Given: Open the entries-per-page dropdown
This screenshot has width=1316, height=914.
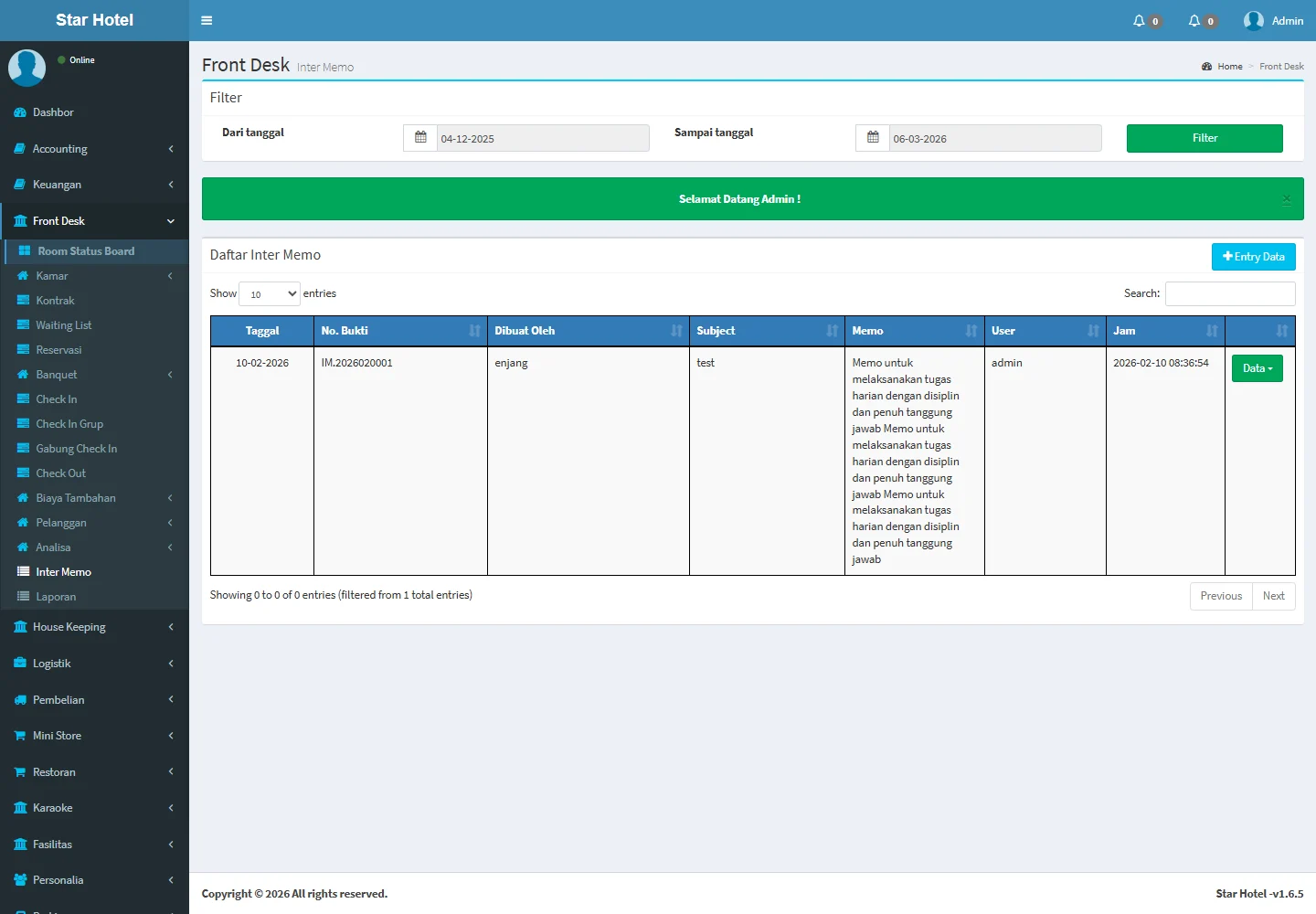Looking at the screenshot, I should [270, 293].
